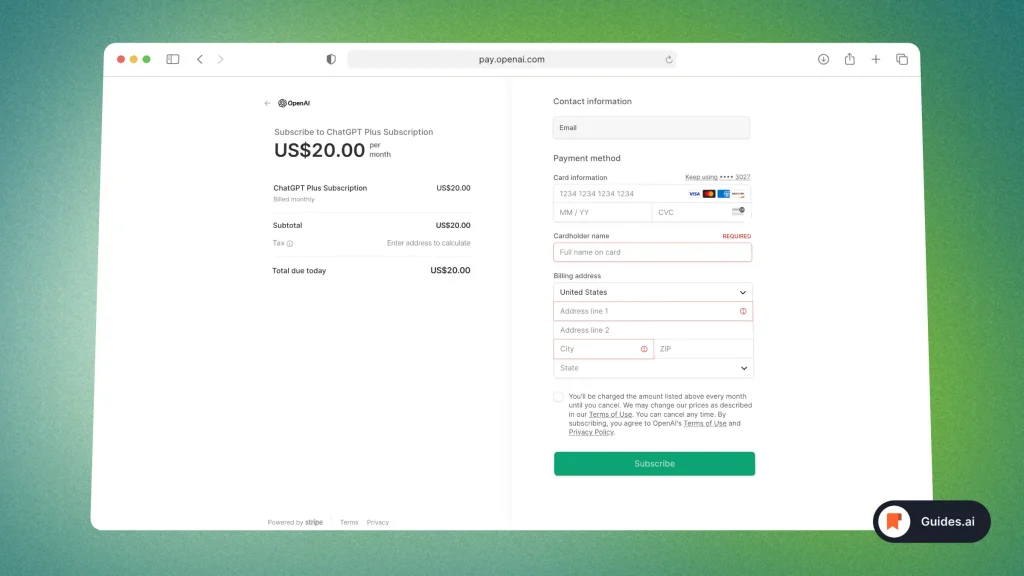The width and height of the screenshot is (1024, 576).
Task: Focus the City field
Action: (x=603, y=349)
